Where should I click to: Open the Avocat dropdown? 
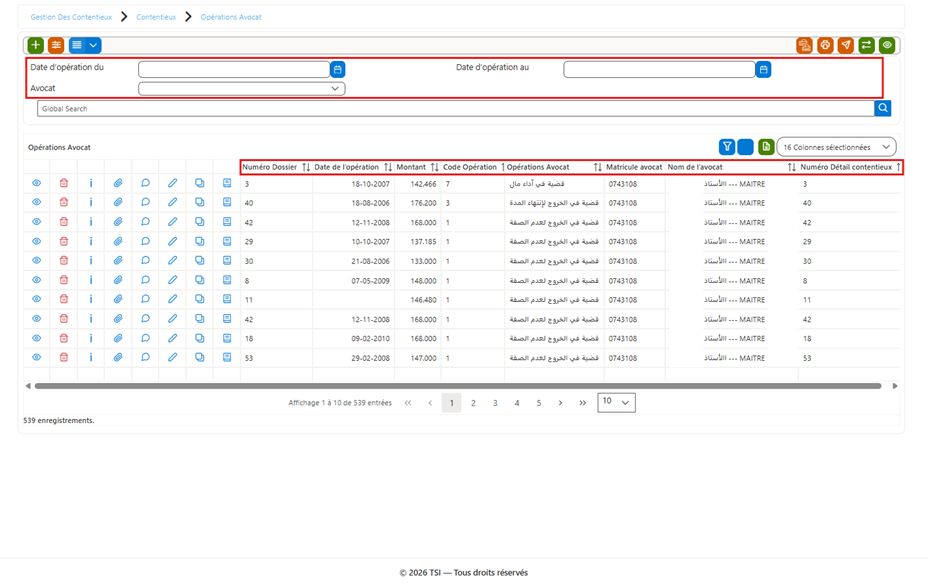coord(241,88)
